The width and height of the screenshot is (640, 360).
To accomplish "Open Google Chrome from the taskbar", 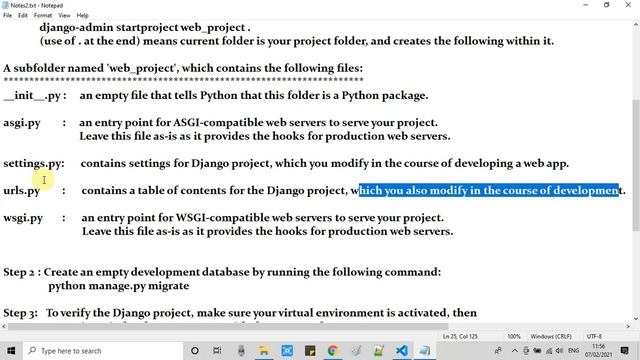I will [333, 351].
